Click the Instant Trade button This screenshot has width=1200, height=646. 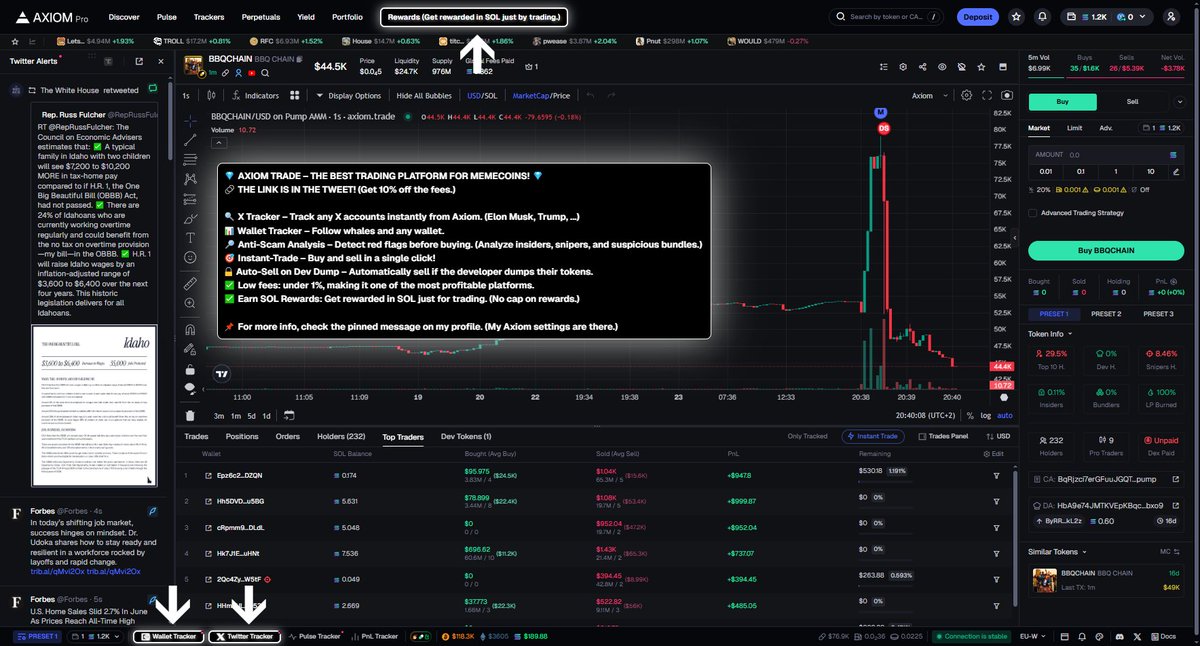point(874,436)
